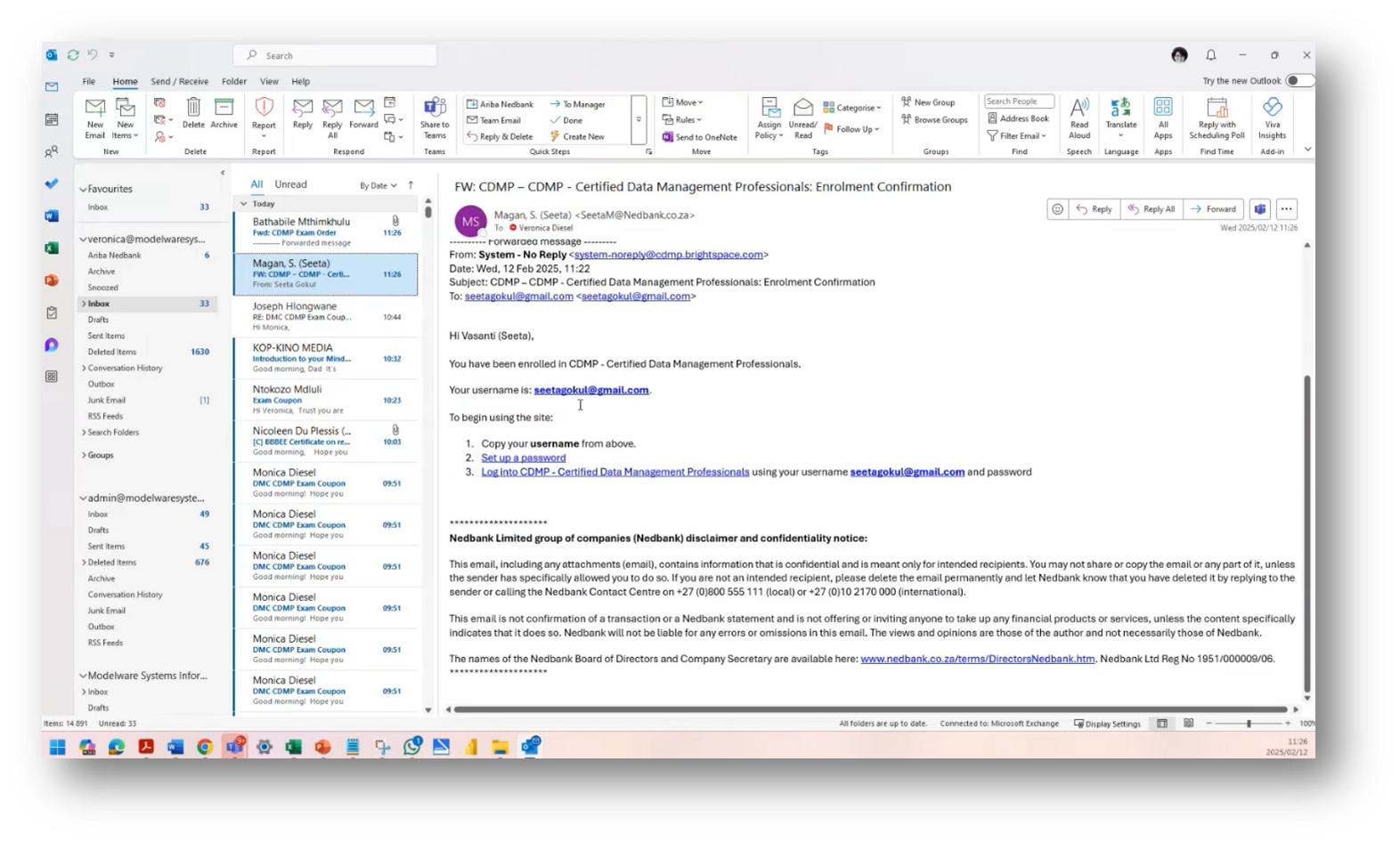Open Follow Up dropdown

click(852, 129)
